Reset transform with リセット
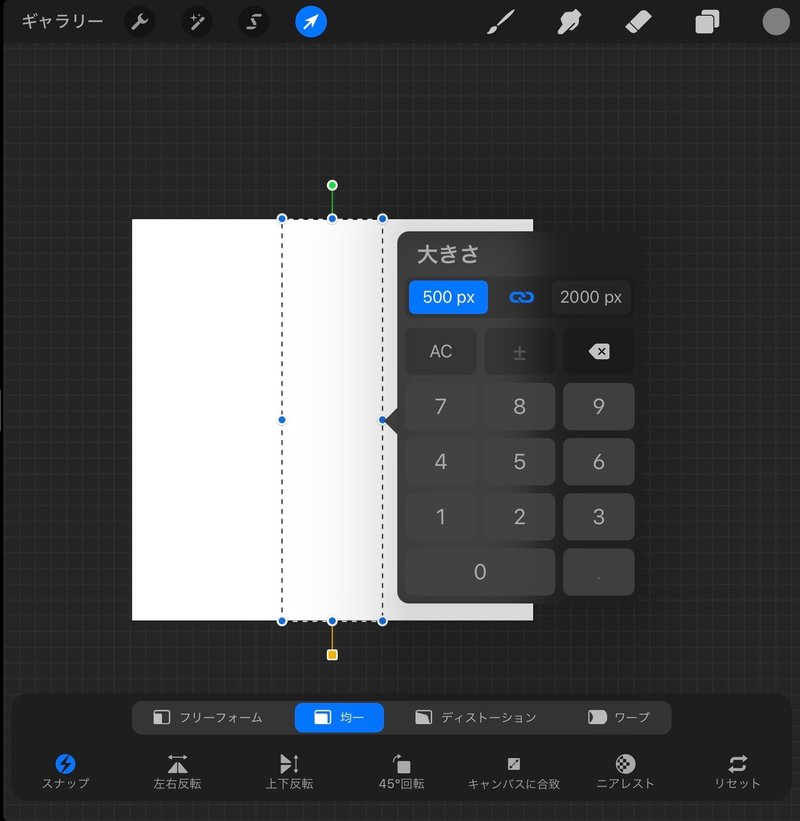 pyautogui.click(x=737, y=771)
